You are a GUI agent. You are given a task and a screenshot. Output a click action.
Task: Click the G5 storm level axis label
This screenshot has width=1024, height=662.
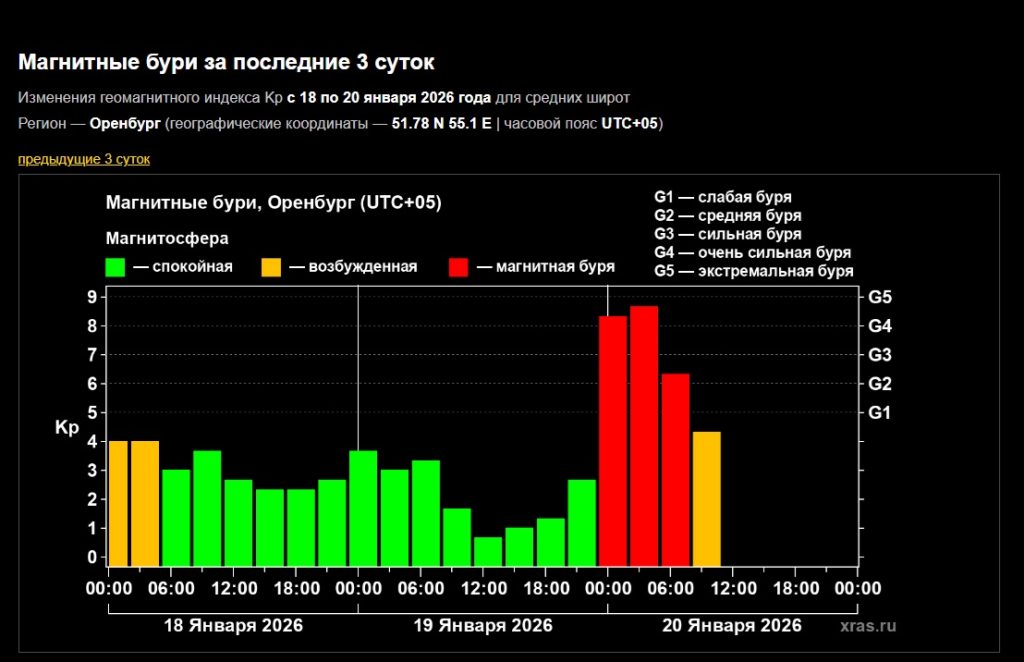(x=880, y=297)
